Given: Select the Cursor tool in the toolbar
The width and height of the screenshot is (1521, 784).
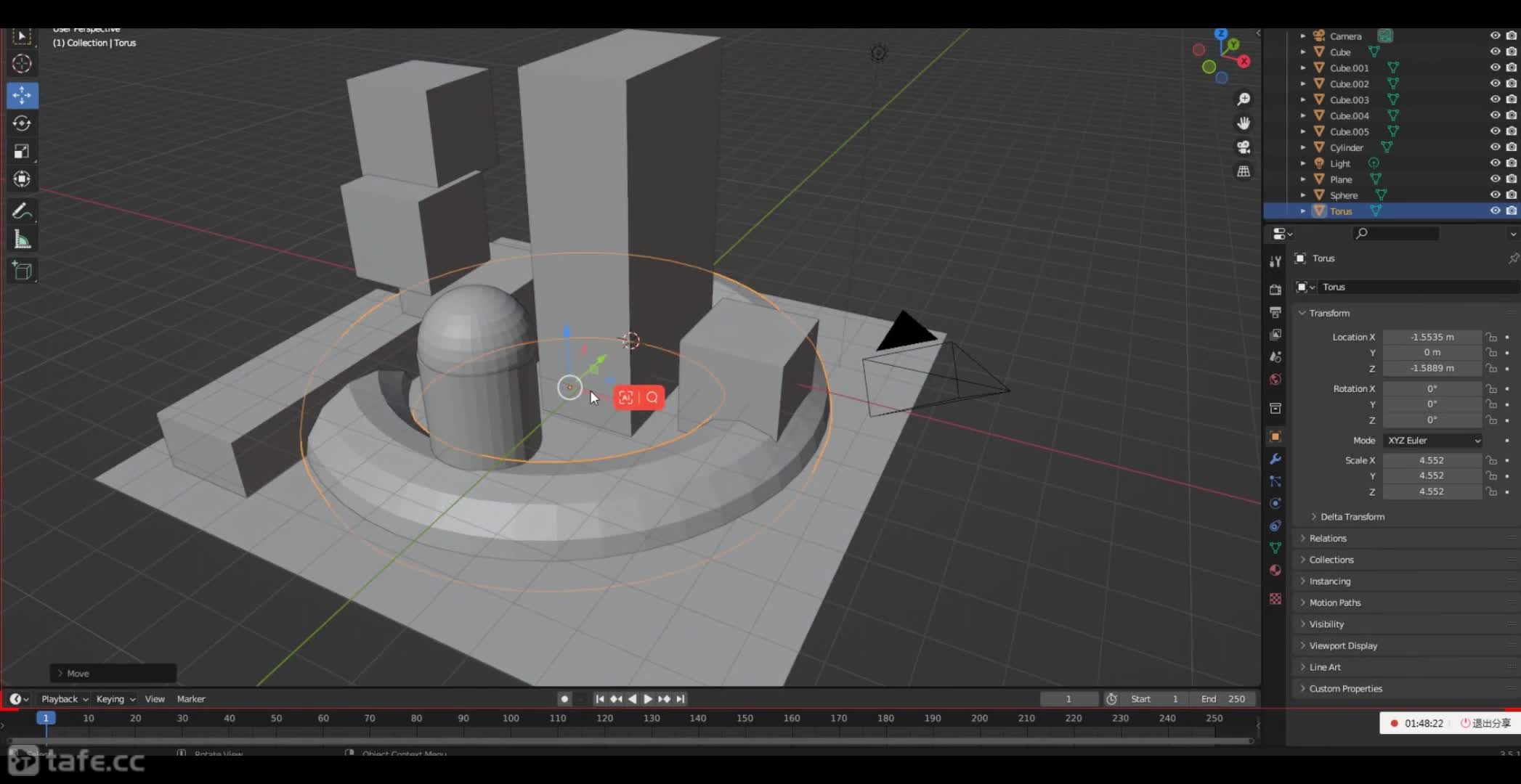Looking at the screenshot, I should (22, 64).
